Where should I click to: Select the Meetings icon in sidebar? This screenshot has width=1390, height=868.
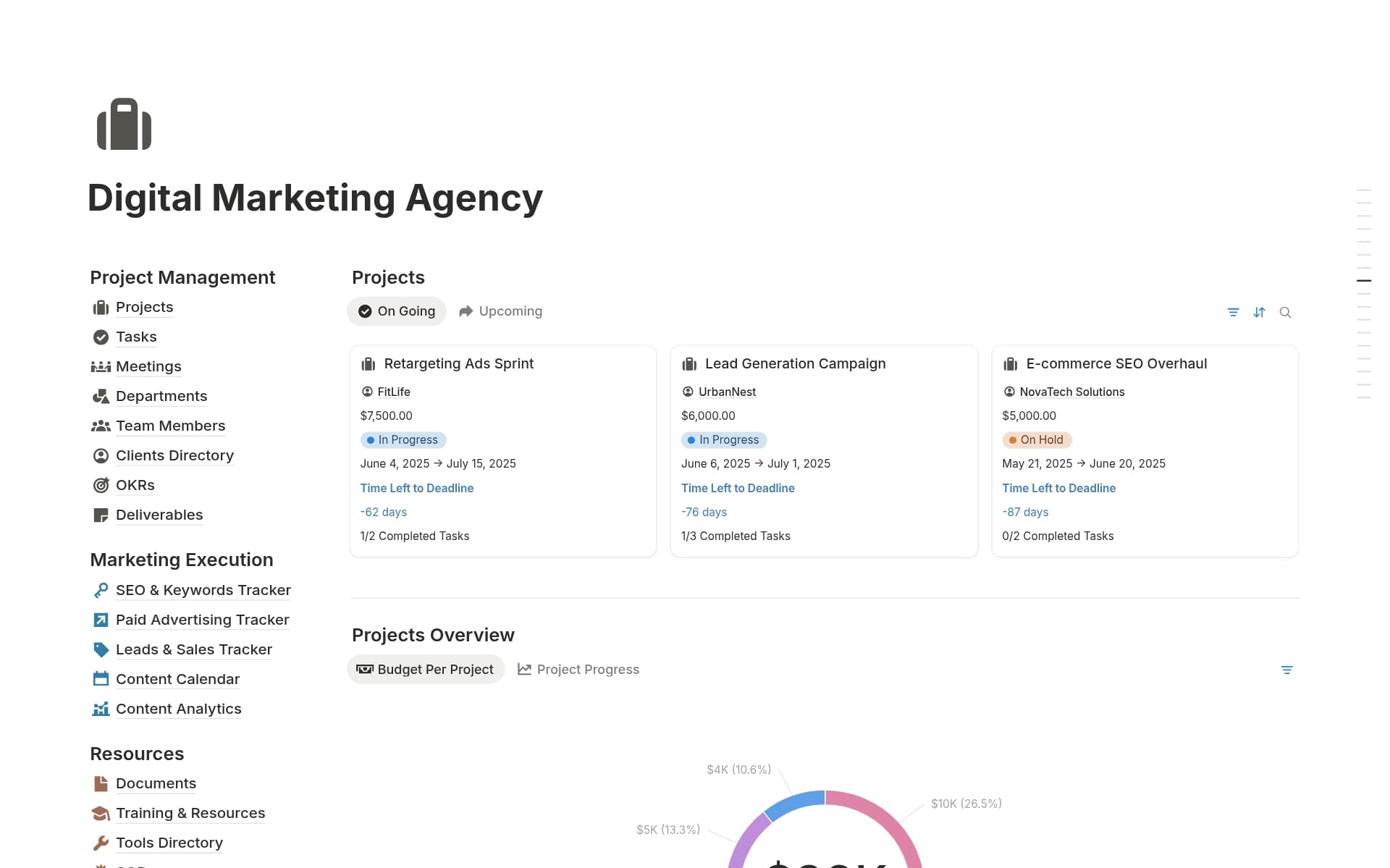pyautogui.click(x=100, y=366)
